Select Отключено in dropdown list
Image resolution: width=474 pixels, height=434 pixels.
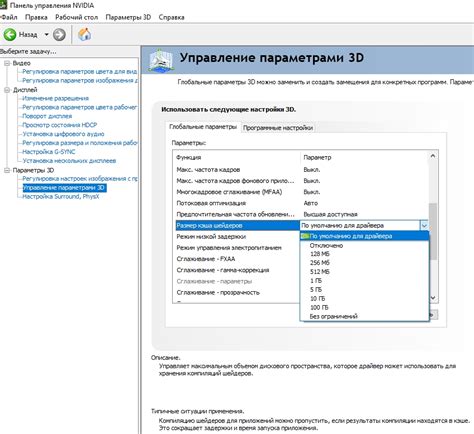(364, 245)
